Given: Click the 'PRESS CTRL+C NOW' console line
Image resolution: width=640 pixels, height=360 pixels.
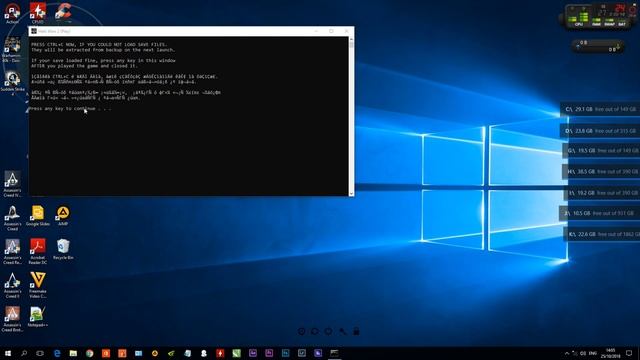Looking at the screenshot, I should pos(99,44).
